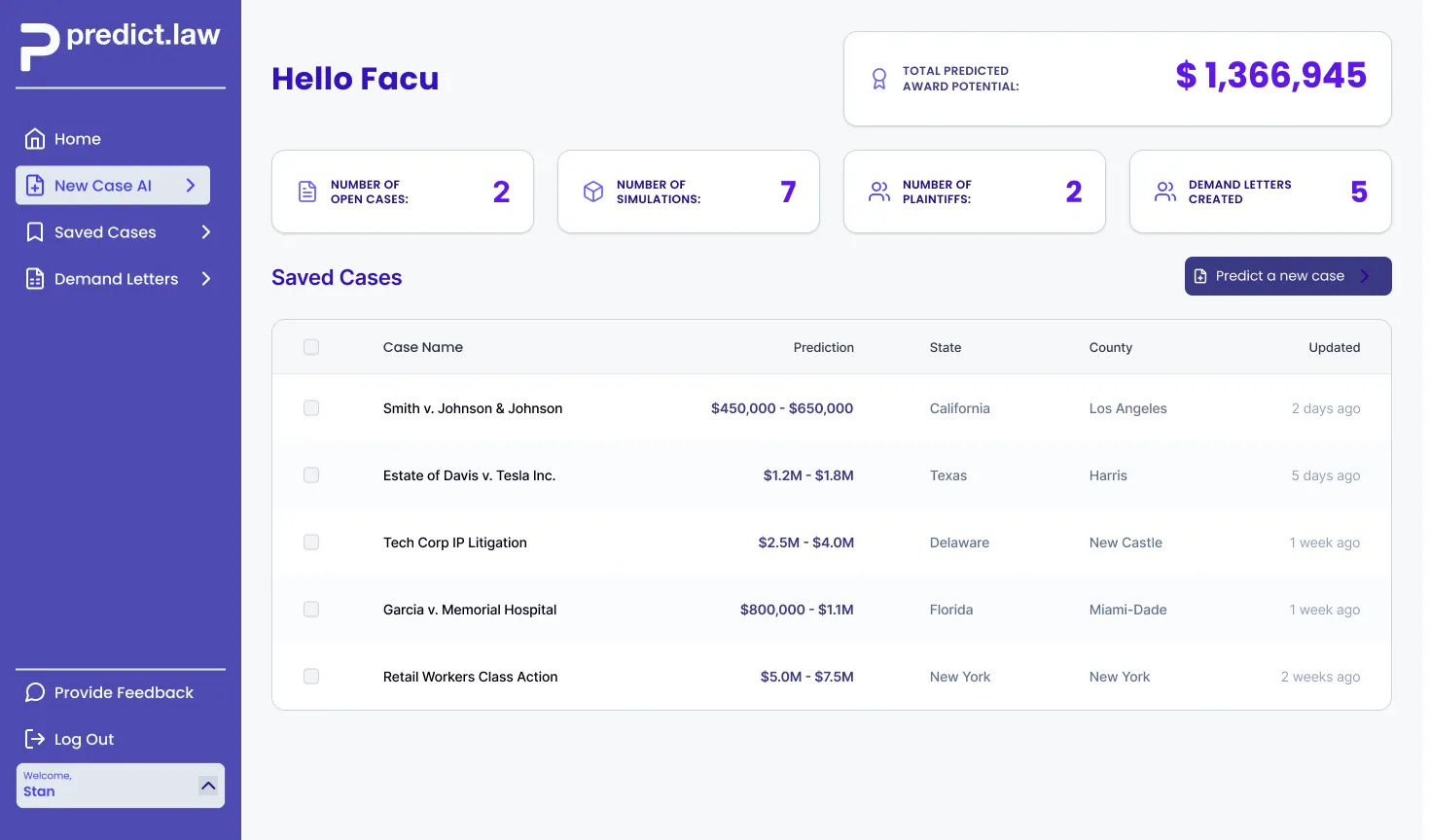Click the Saved Cases bookmark icon
This screenshot has width=1430, height=840.
pyautogui.click(x=35, y=232)
